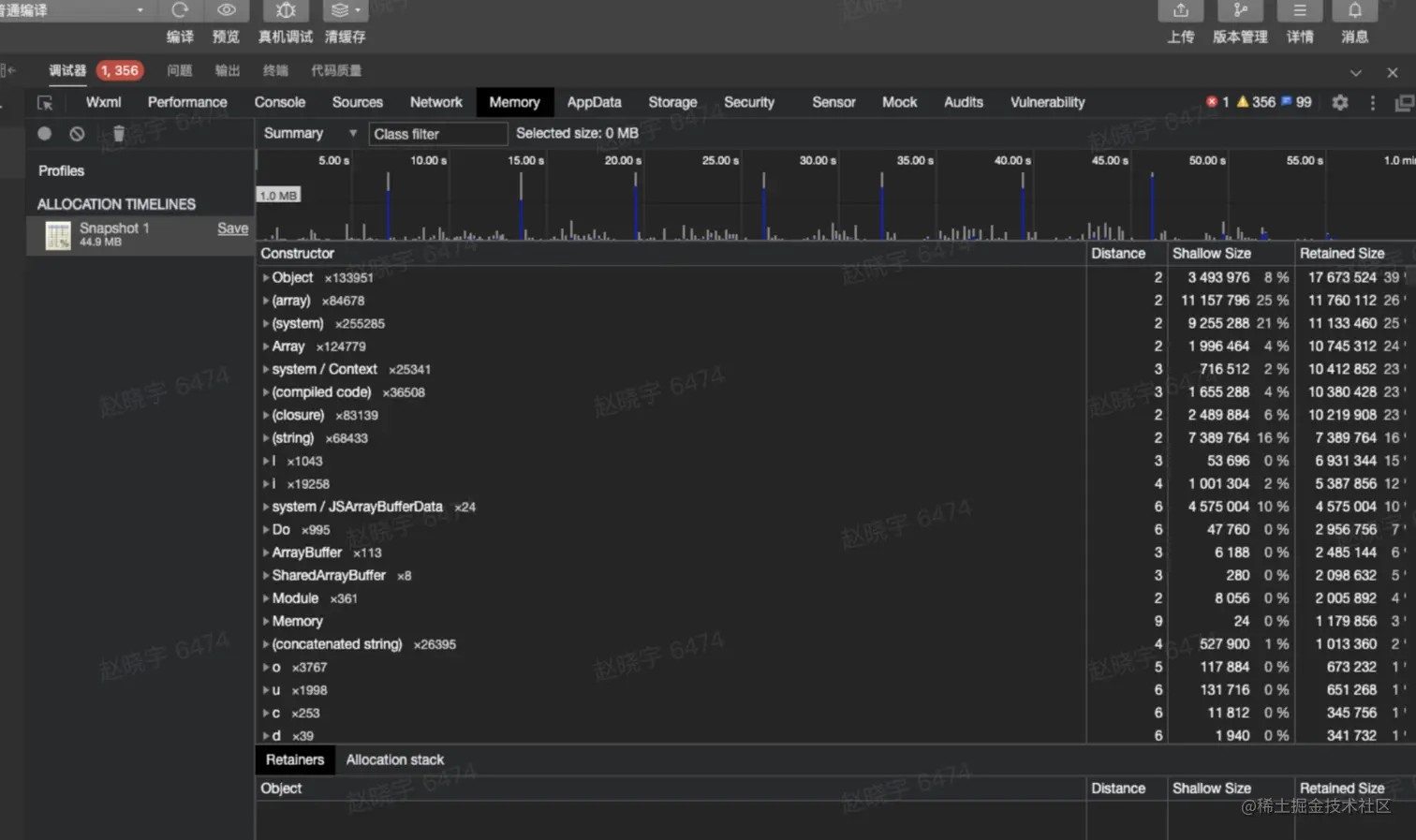Expand the (closure) constructor row
The image size is (1416, 840).
[x=266, y=416]
